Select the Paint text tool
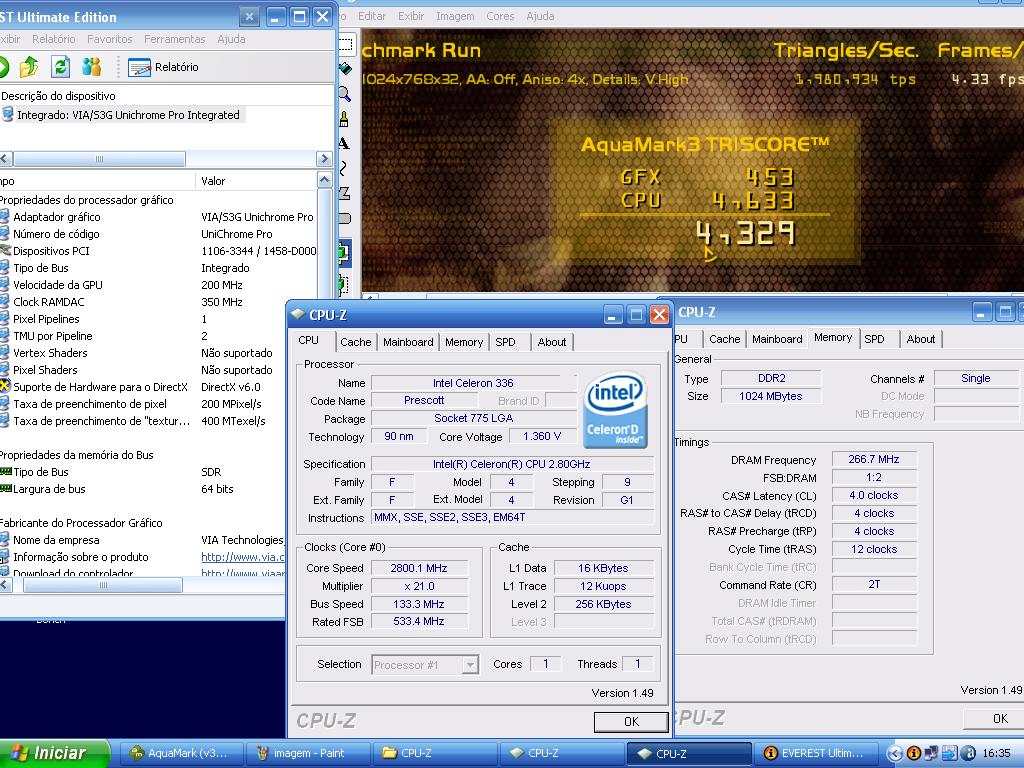The height and width of the screenshot is (768, 1024). pyautogui.click(x=344, y=144)
